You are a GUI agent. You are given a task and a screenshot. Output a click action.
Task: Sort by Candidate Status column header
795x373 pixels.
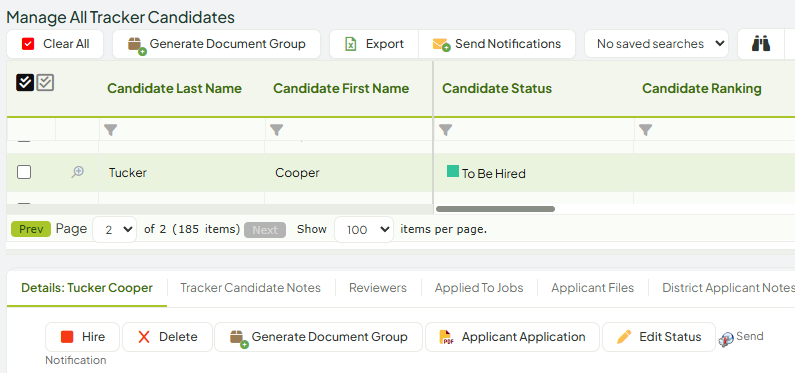pos(497,89)
